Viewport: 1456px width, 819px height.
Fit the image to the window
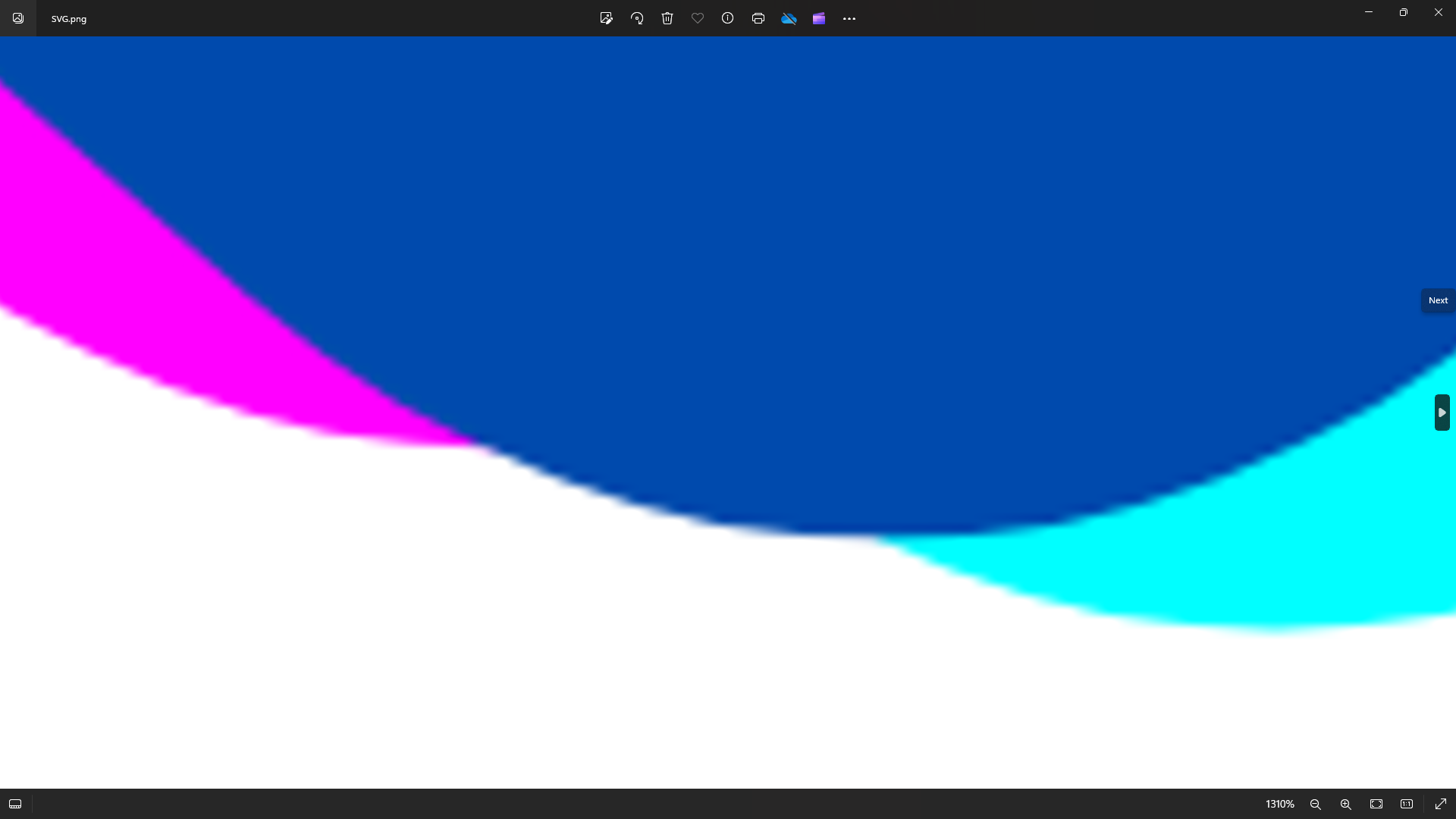tap(1376, 804)
